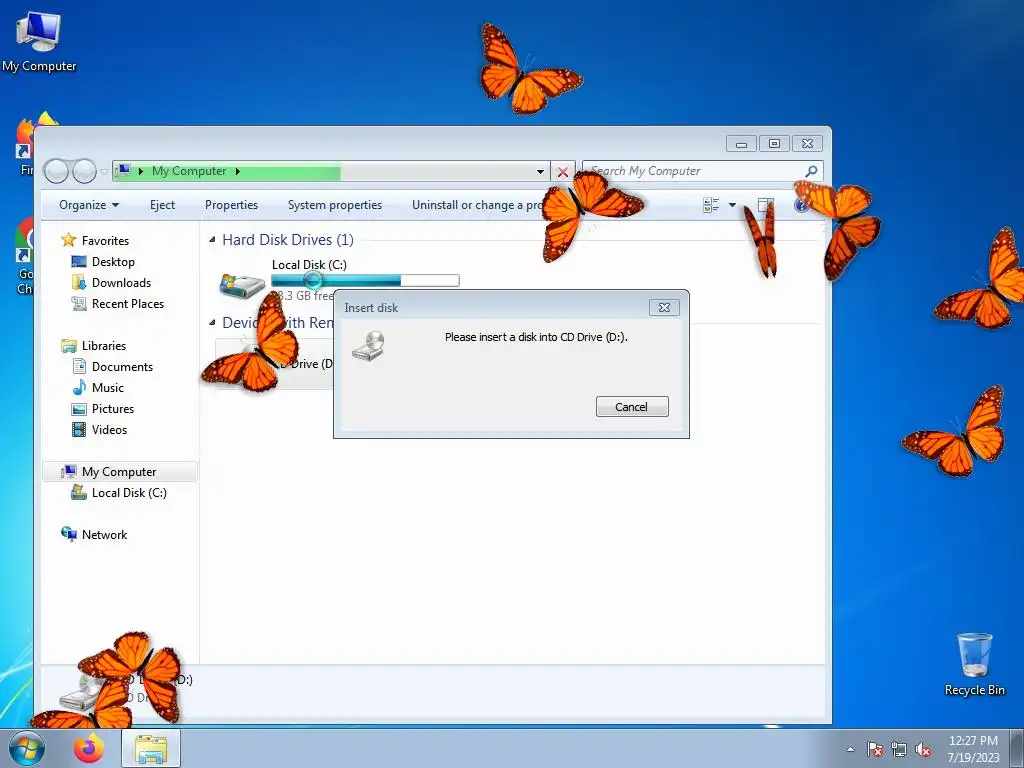Click the CD drive icon in dialog
Image resolution: width=1024 pixels, height=768 pixels.
(369, 346)
